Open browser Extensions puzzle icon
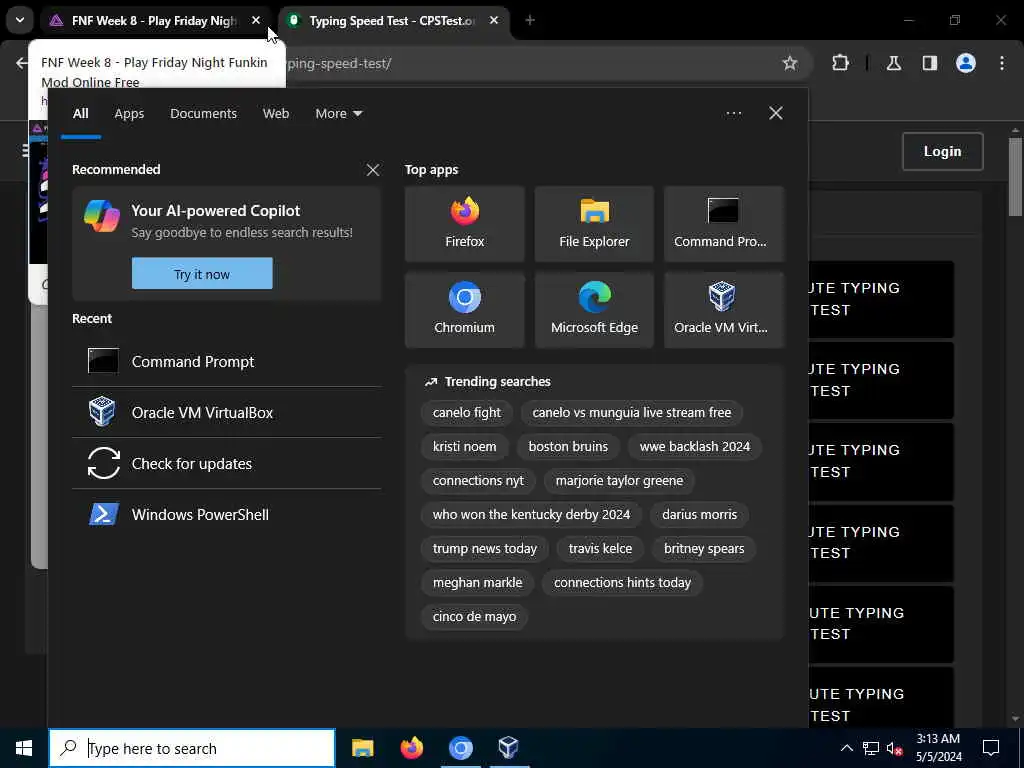Screen dimensions: 1024x768 click(x=840, y=63)
